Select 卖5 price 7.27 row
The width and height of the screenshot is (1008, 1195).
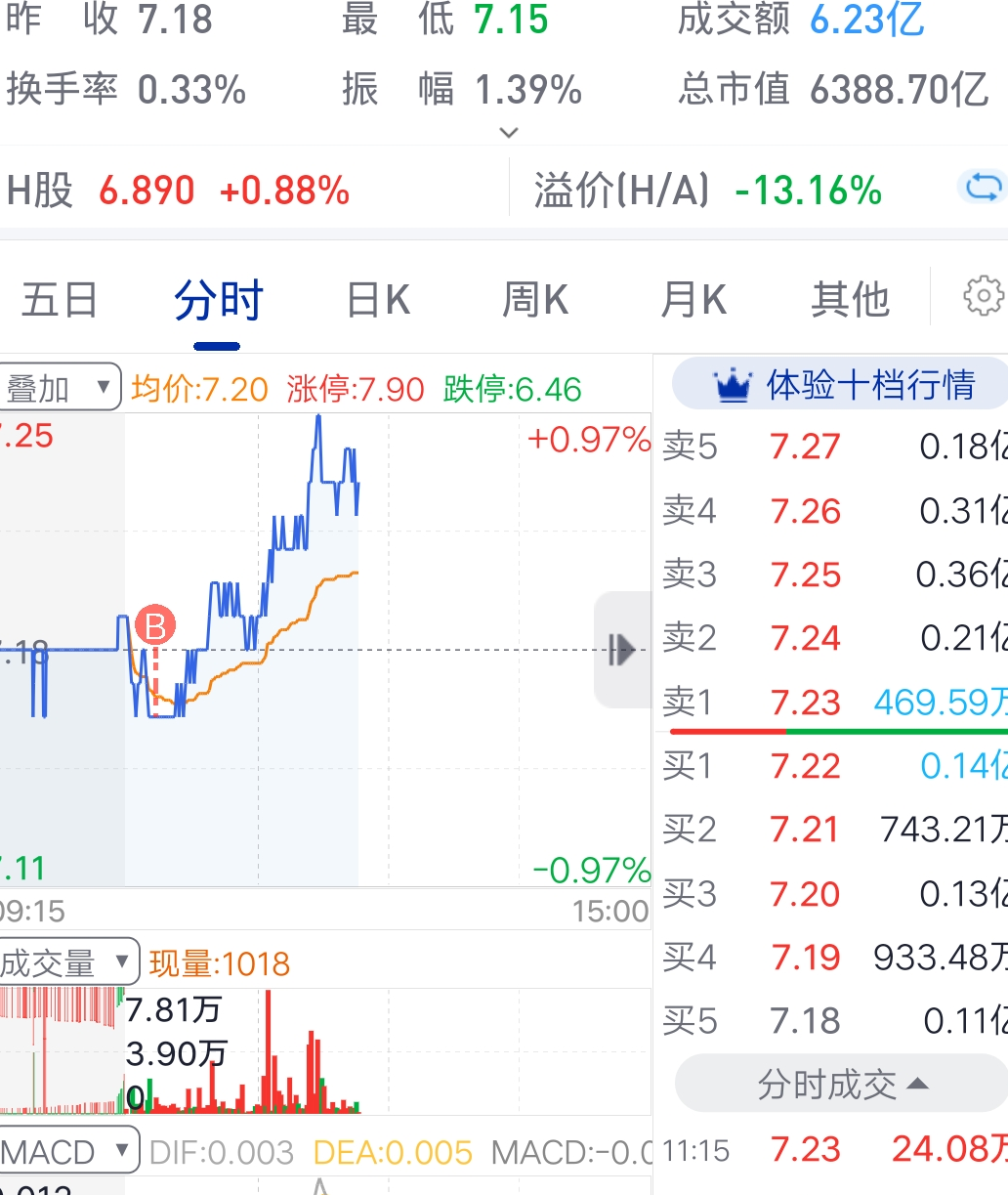[833, 447]
